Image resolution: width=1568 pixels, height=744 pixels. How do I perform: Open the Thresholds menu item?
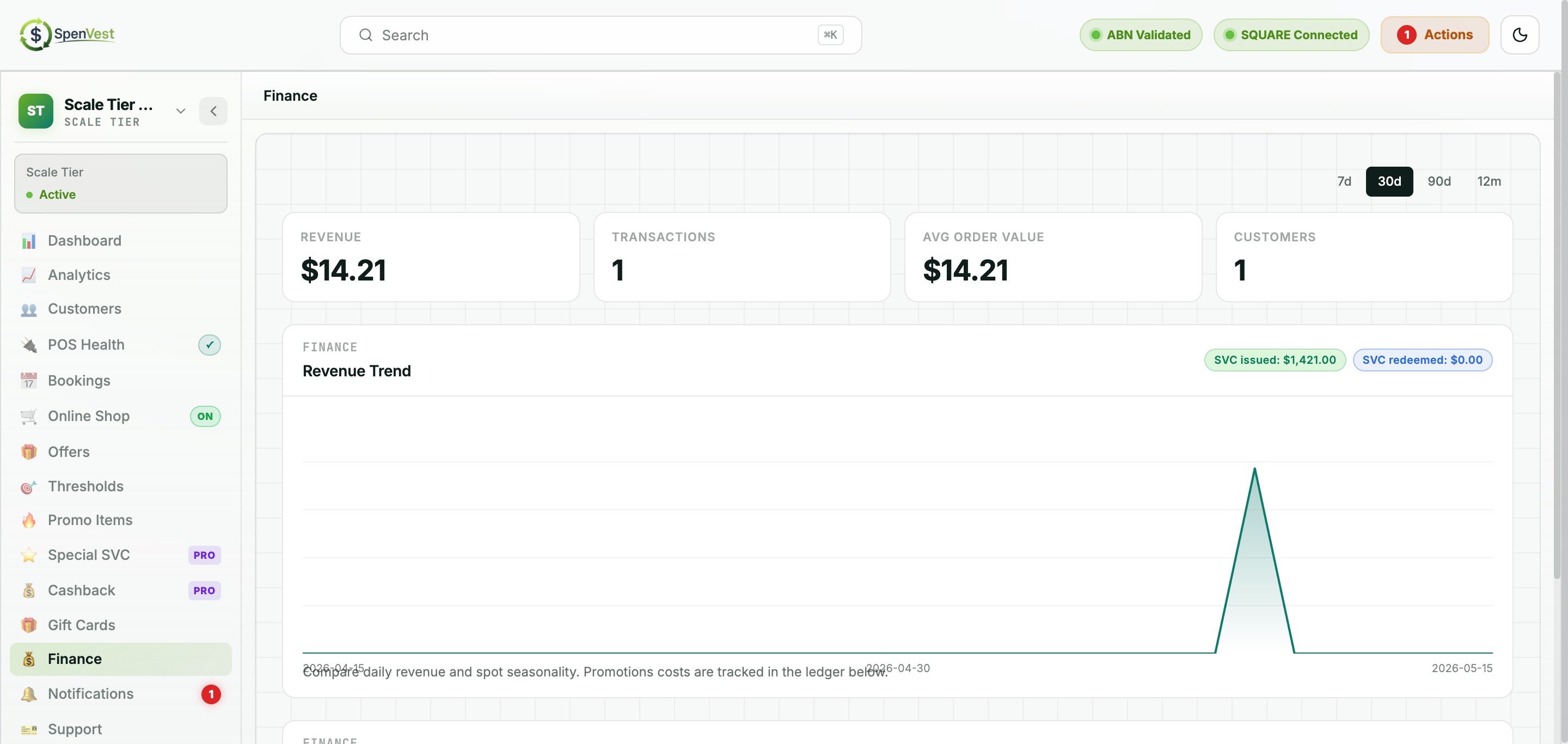tap(120, 486)
